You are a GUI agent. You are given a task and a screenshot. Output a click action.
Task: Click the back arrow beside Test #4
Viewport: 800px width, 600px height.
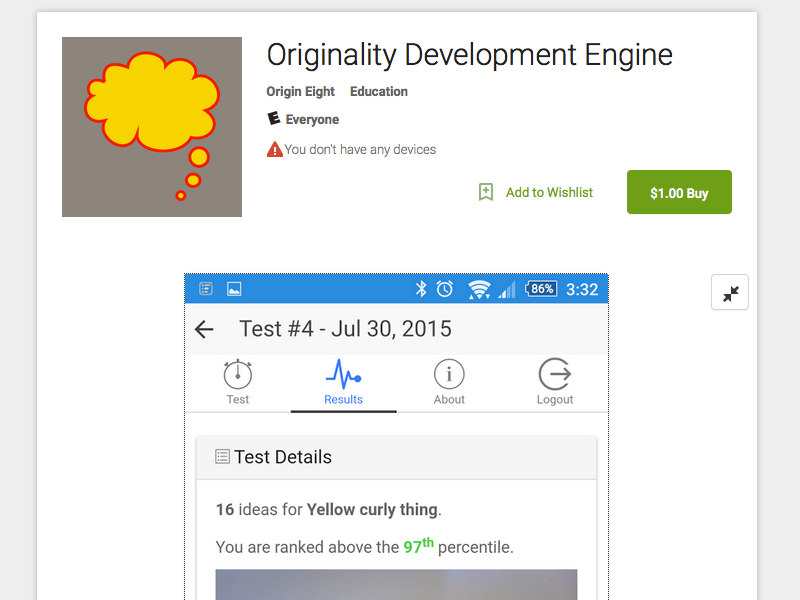coord(204,329)
